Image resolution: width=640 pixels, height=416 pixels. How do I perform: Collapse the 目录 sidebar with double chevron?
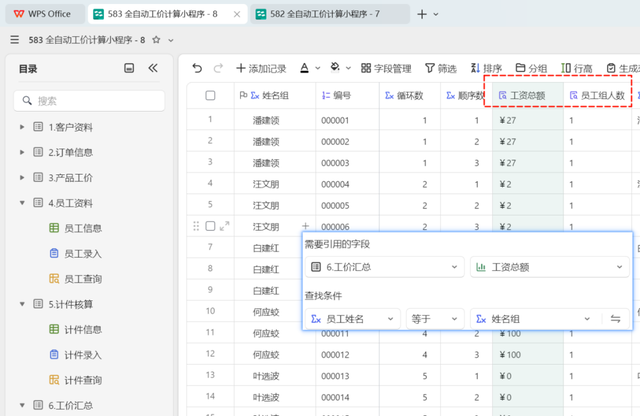click(153, 68)
